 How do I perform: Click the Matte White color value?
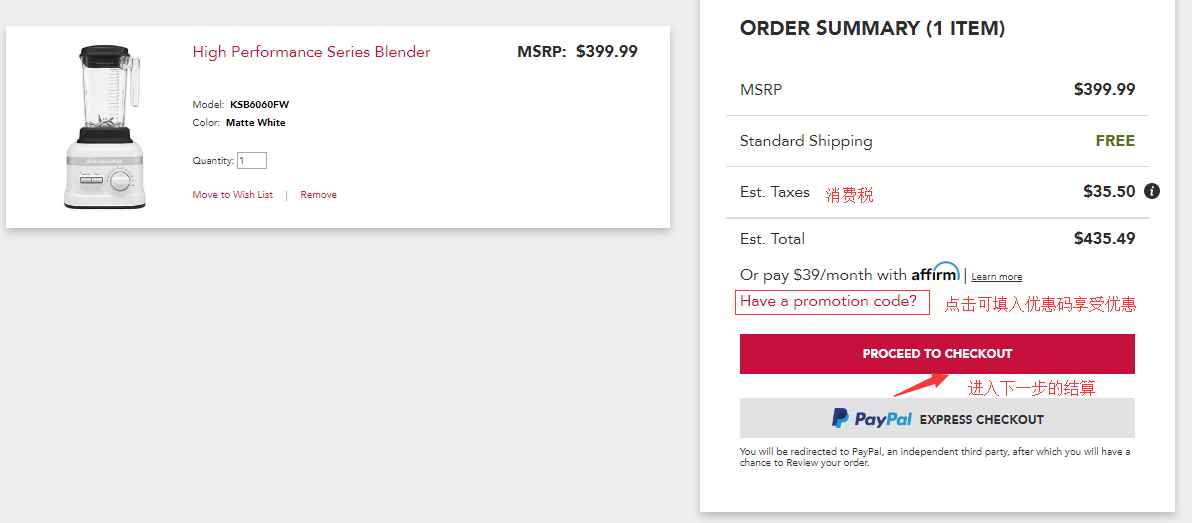coord(255,123)
